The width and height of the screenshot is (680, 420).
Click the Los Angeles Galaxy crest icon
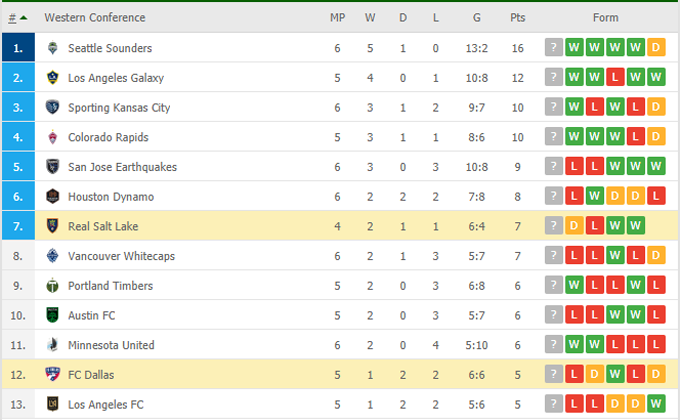(53, 78)
